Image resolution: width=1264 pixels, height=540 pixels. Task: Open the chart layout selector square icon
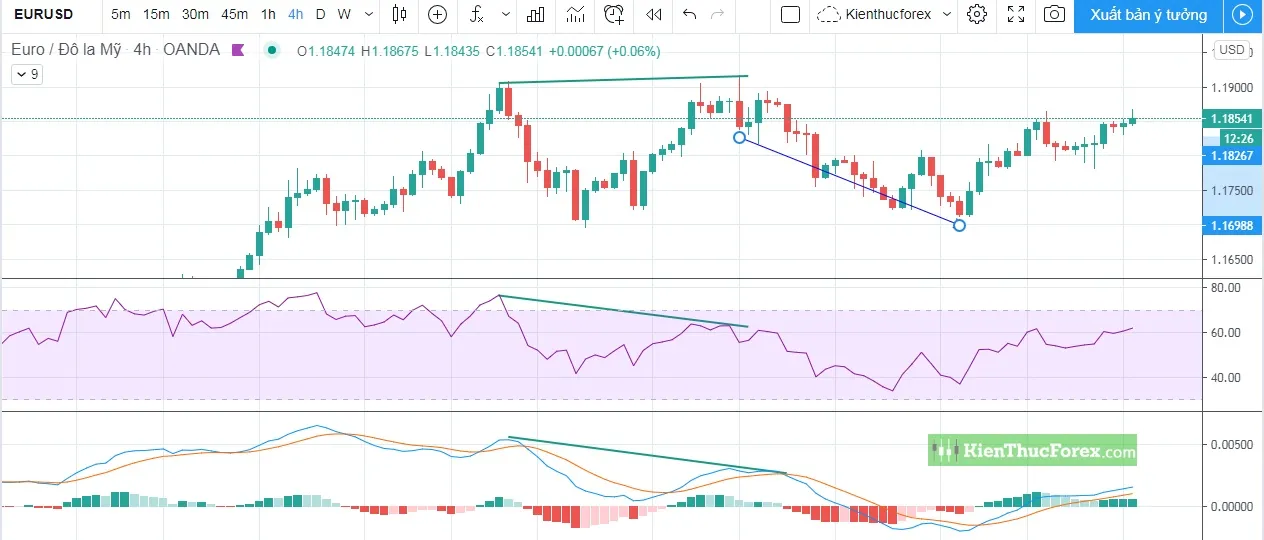pos(790,14)
